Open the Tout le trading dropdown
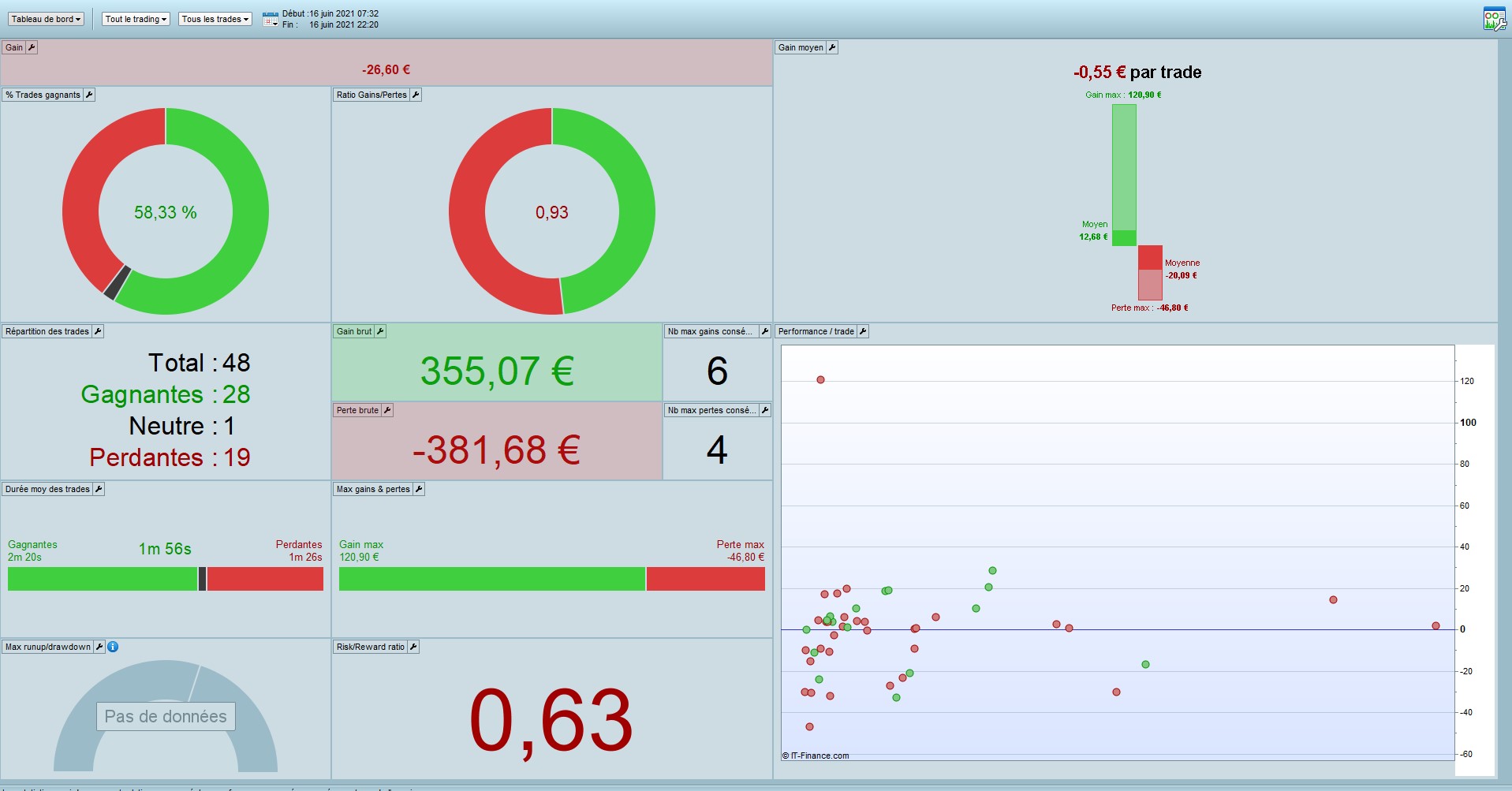The height and width of the screenshot is (791, 1512). pos(136,19)
